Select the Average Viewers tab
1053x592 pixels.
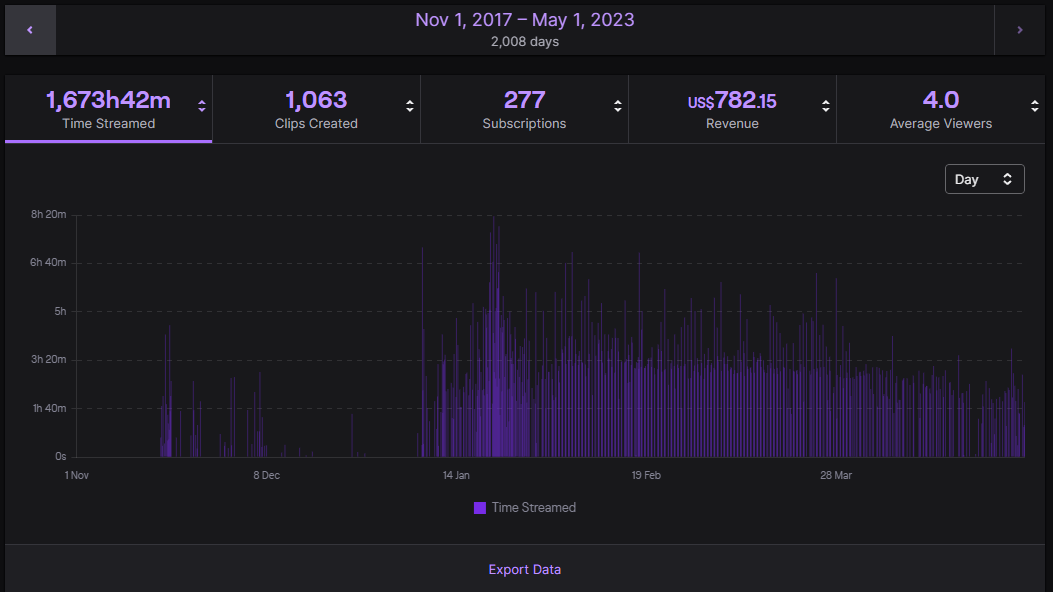(941, 109)
